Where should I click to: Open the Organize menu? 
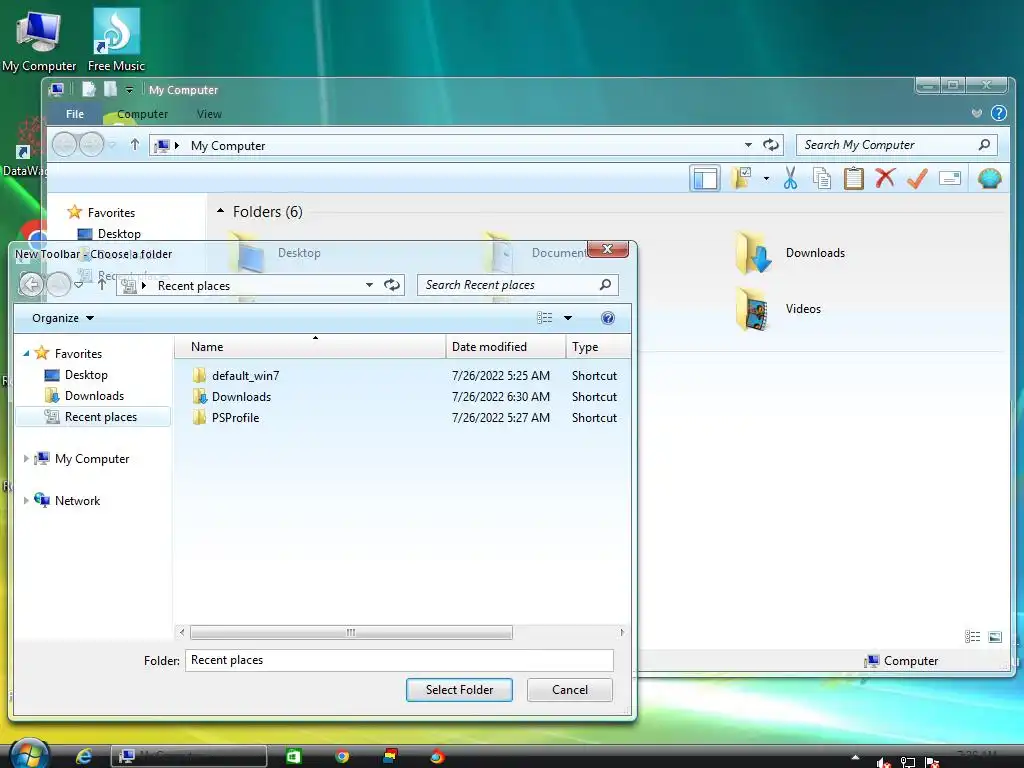click(63, 318)
